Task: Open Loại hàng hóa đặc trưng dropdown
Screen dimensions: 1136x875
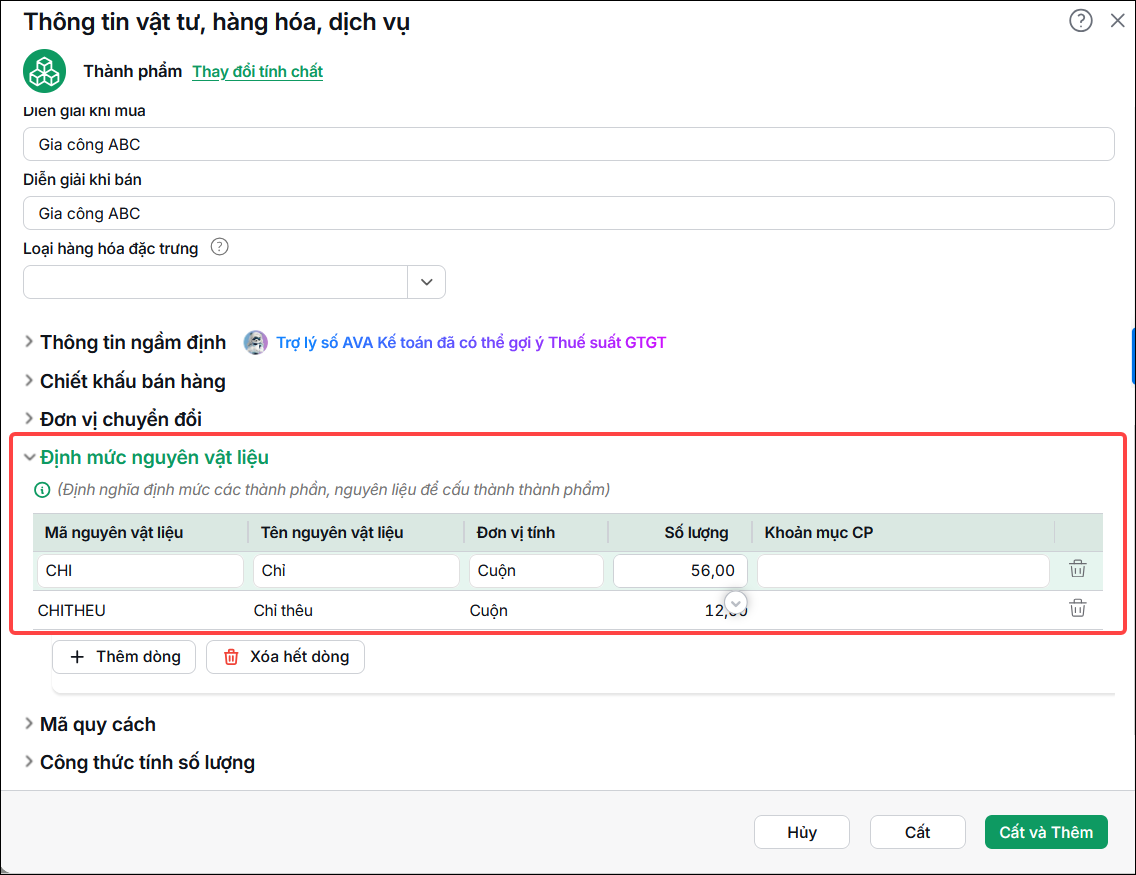Action: 426,282
